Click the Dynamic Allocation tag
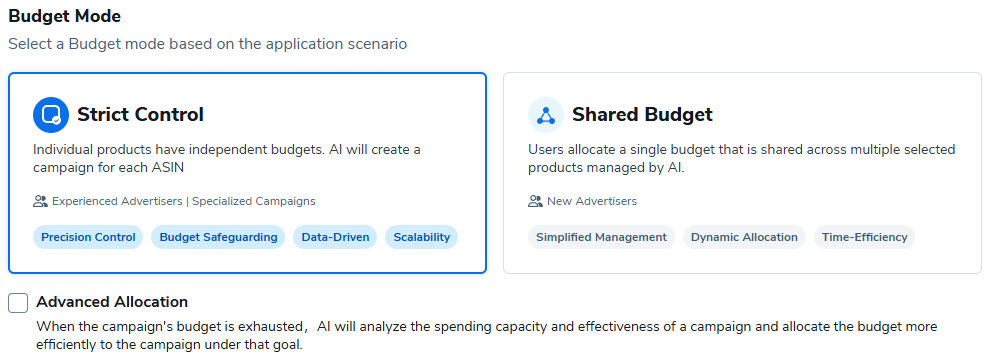The height and width of the screenshot is (363, 994). point(744,237)
